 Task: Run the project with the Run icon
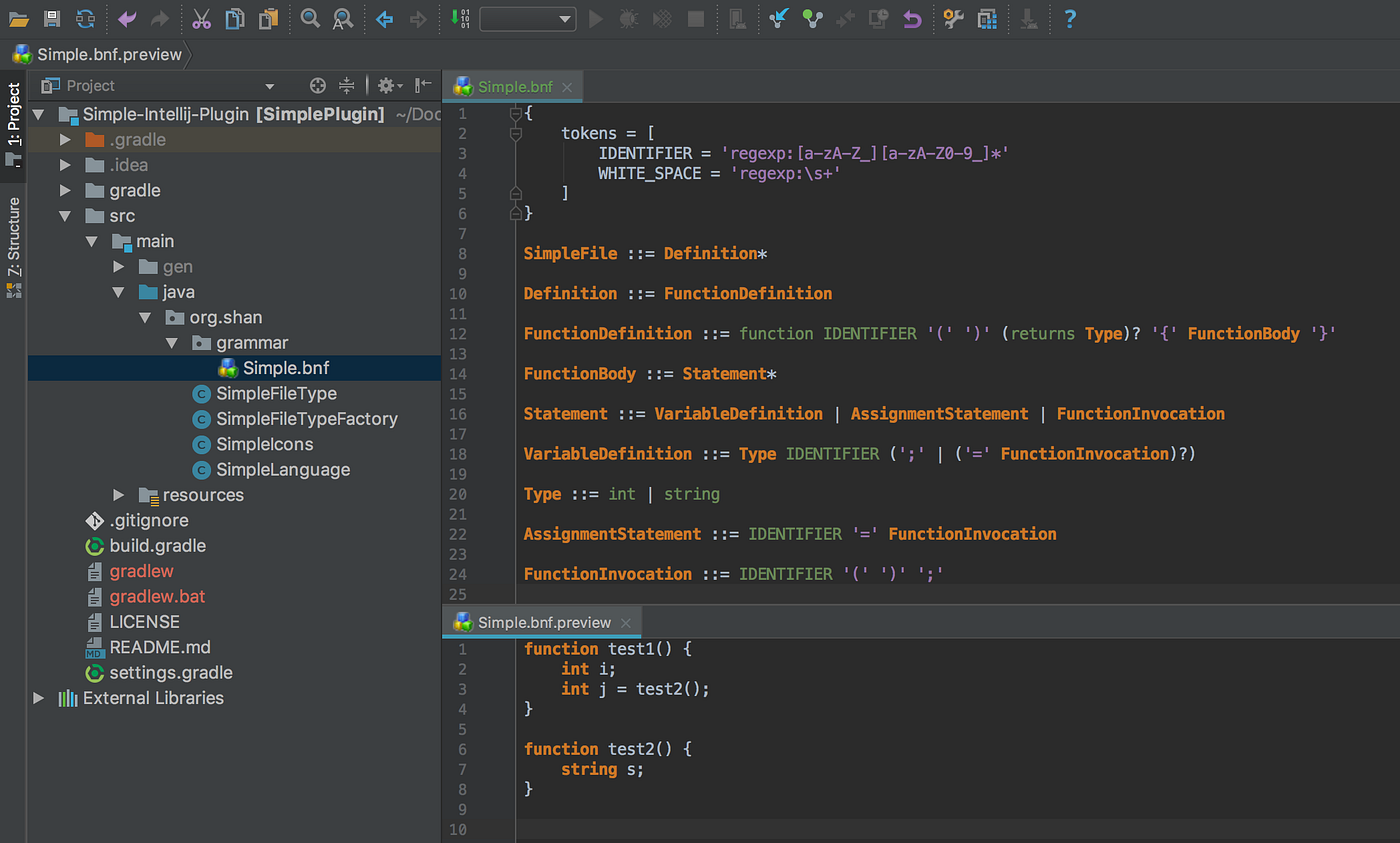(x=596, y=19)
